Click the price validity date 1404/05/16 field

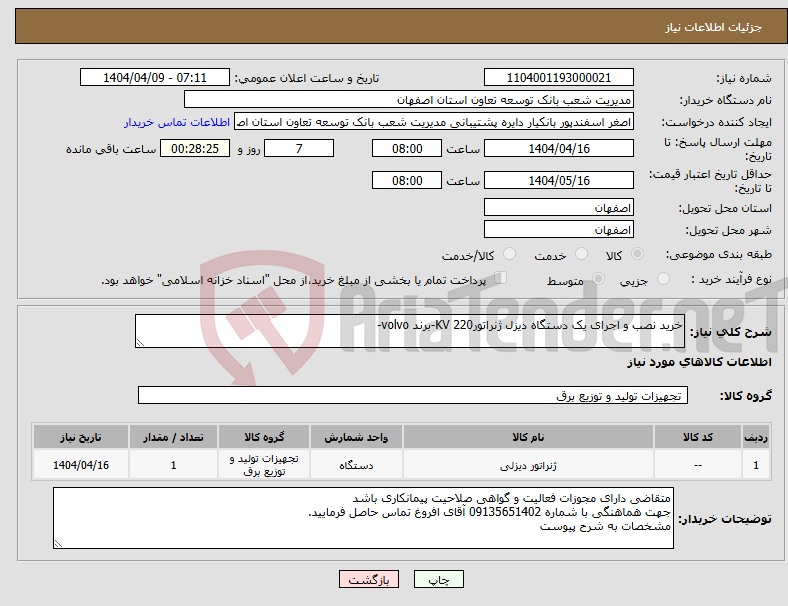point(558,180)
